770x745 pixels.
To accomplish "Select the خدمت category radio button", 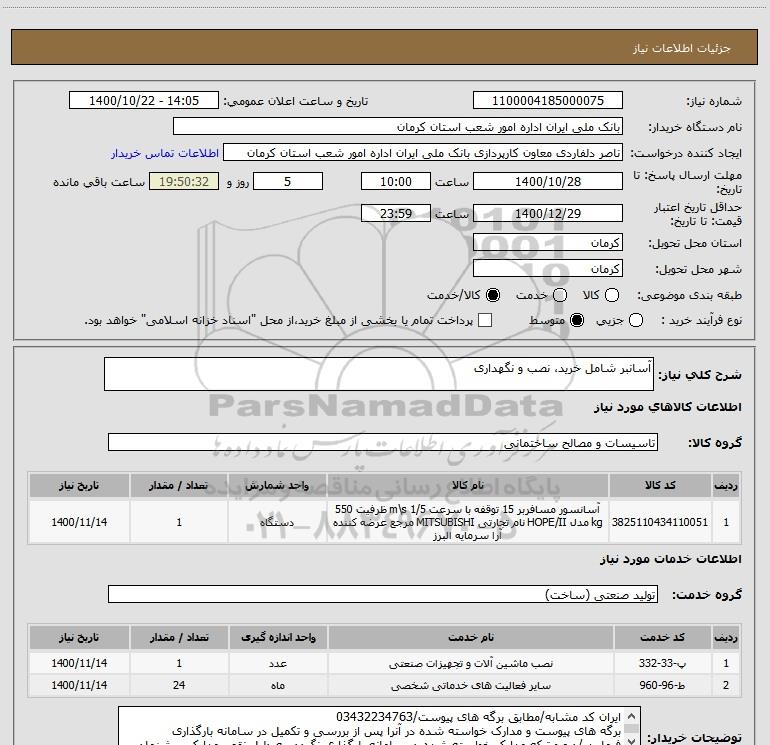I will pyautogui.click(x=560, y=295).
